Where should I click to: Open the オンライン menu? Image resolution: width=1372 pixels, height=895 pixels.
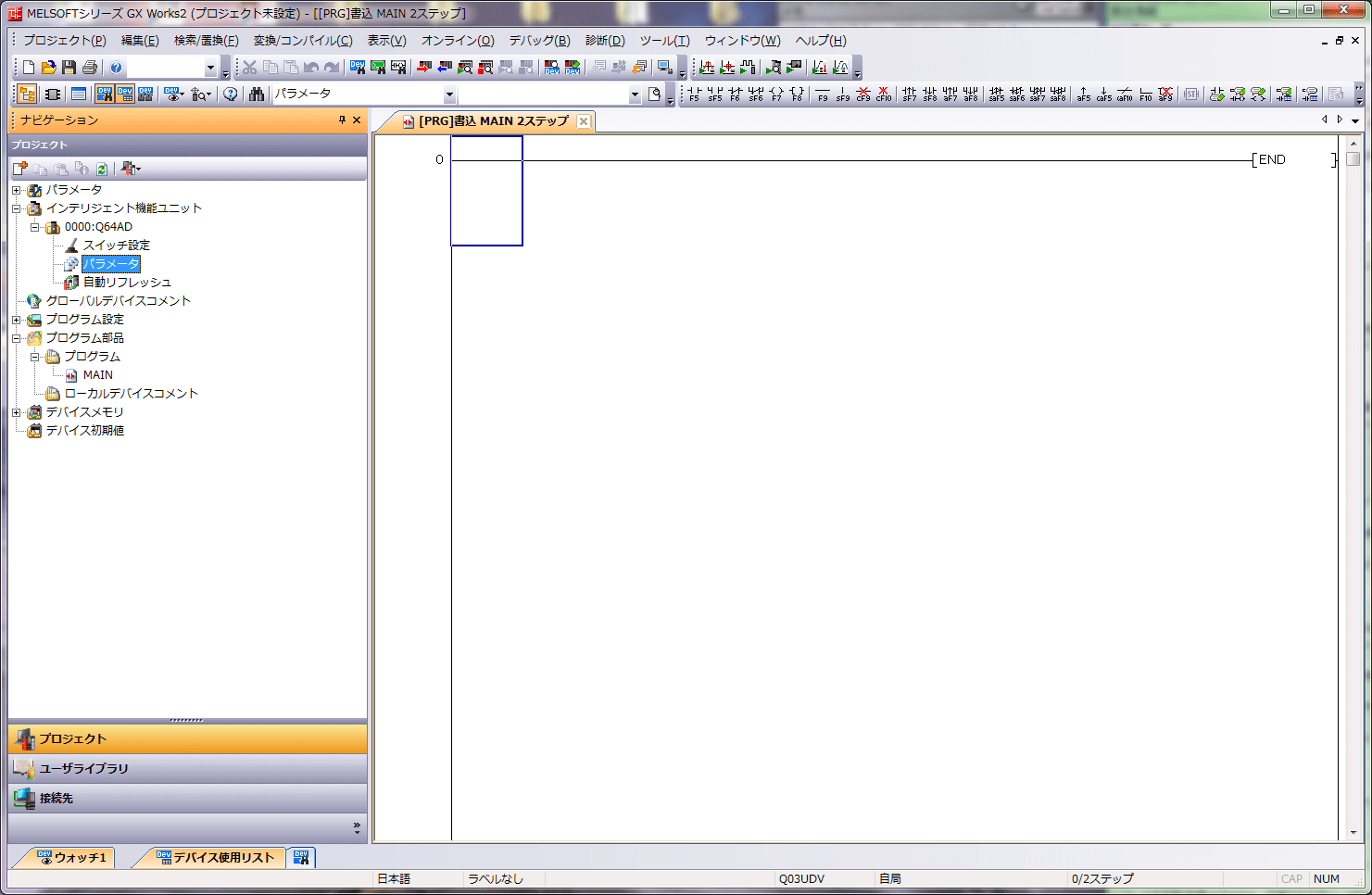click(457, 41)
